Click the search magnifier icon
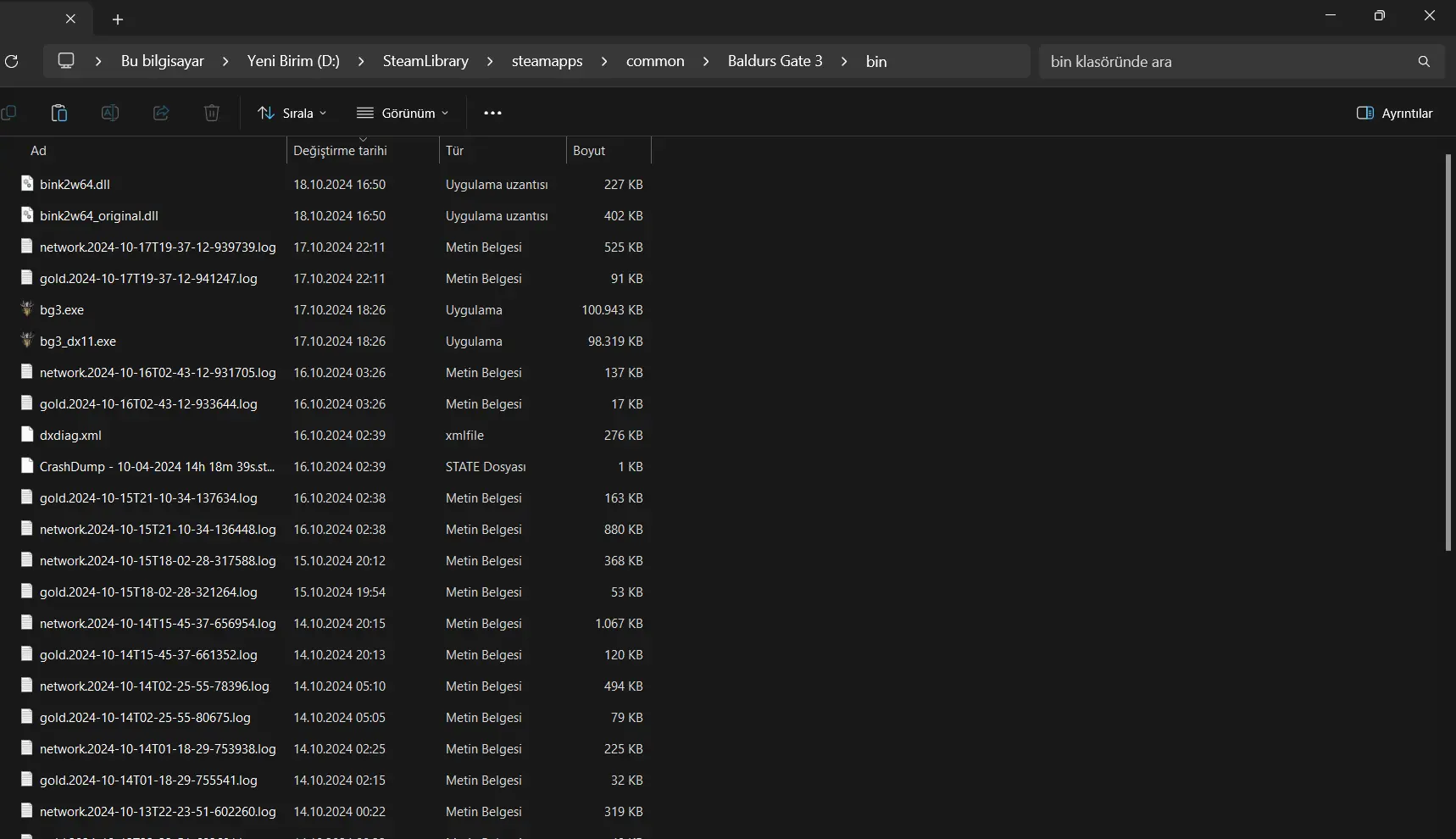Viewport: 1456px width, 839px height. (x=1424, y=61)
